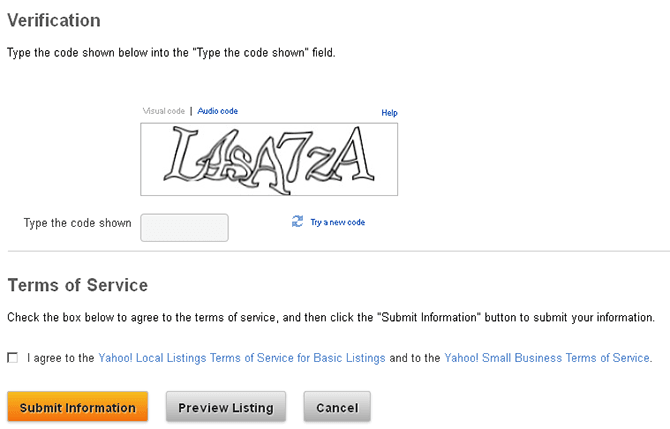Click the "Type the code shown" field label

pos(77,223)
